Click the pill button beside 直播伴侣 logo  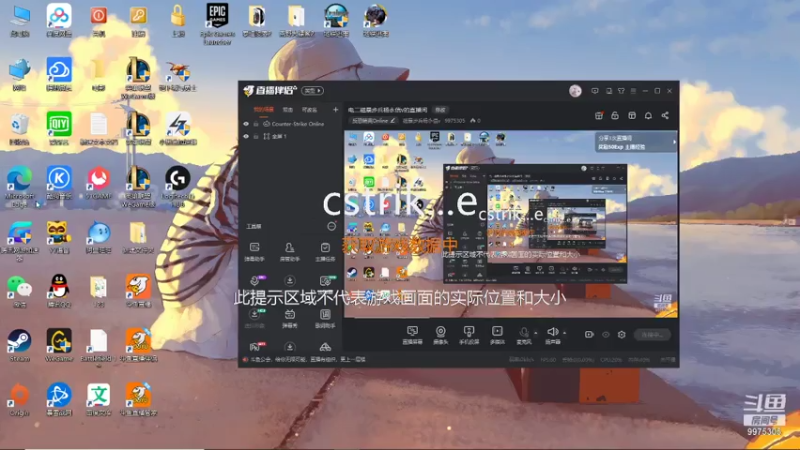click(x=312, y=91)
